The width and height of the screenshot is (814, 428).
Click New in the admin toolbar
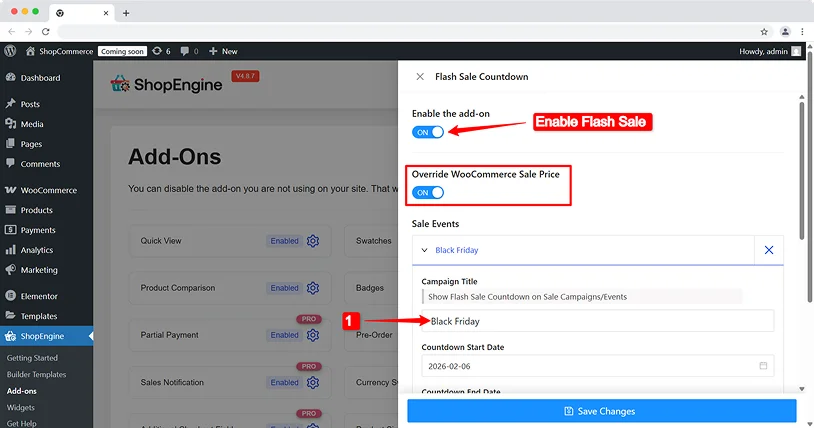(x=224, y=51)
